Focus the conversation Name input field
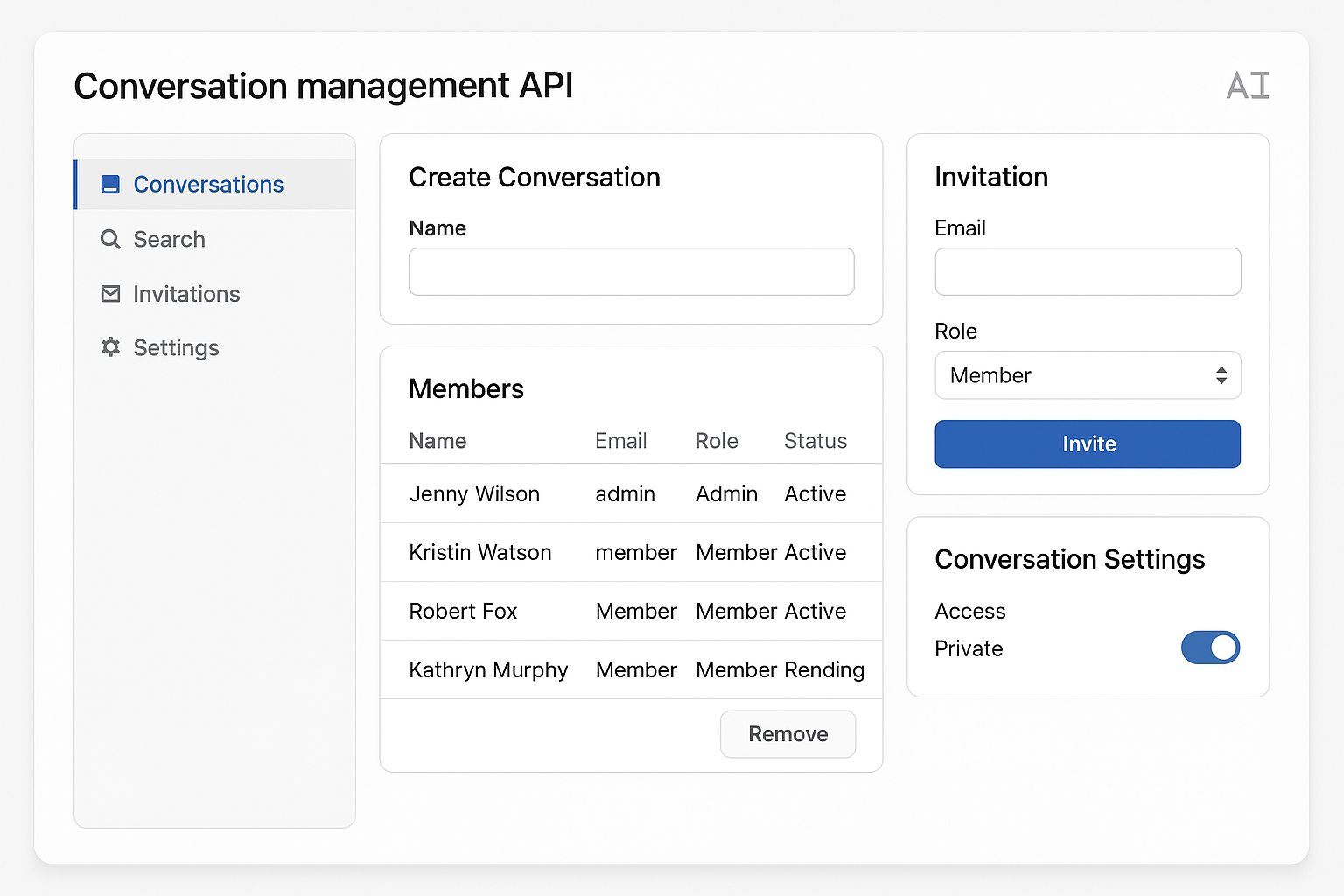 coord(631,272)
